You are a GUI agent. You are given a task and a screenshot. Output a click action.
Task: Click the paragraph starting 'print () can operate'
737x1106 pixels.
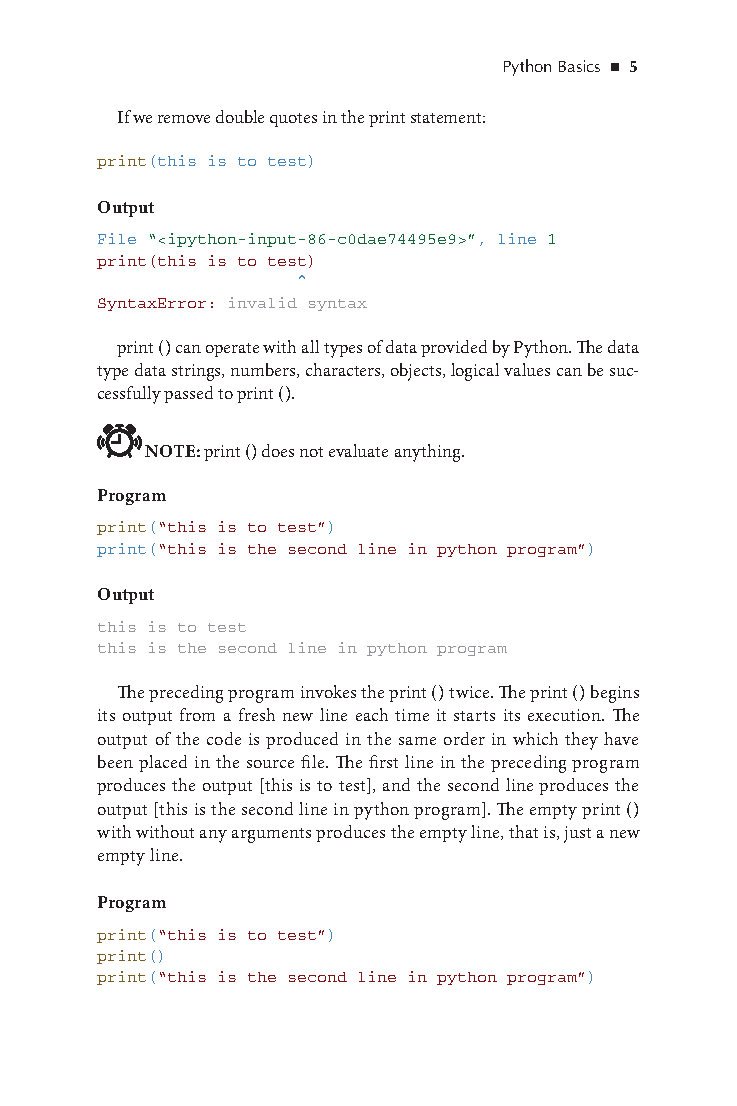[368, 370]
